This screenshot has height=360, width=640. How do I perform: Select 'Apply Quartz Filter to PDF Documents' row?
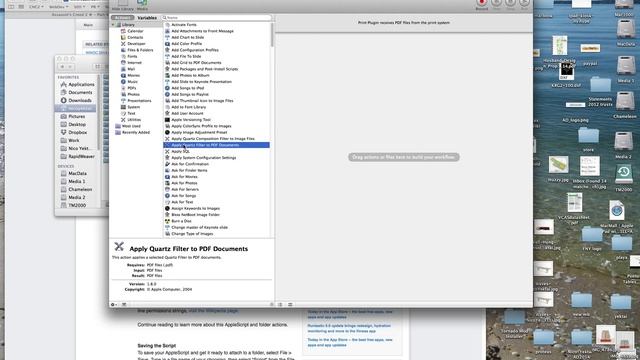click(x=216, y=145)
